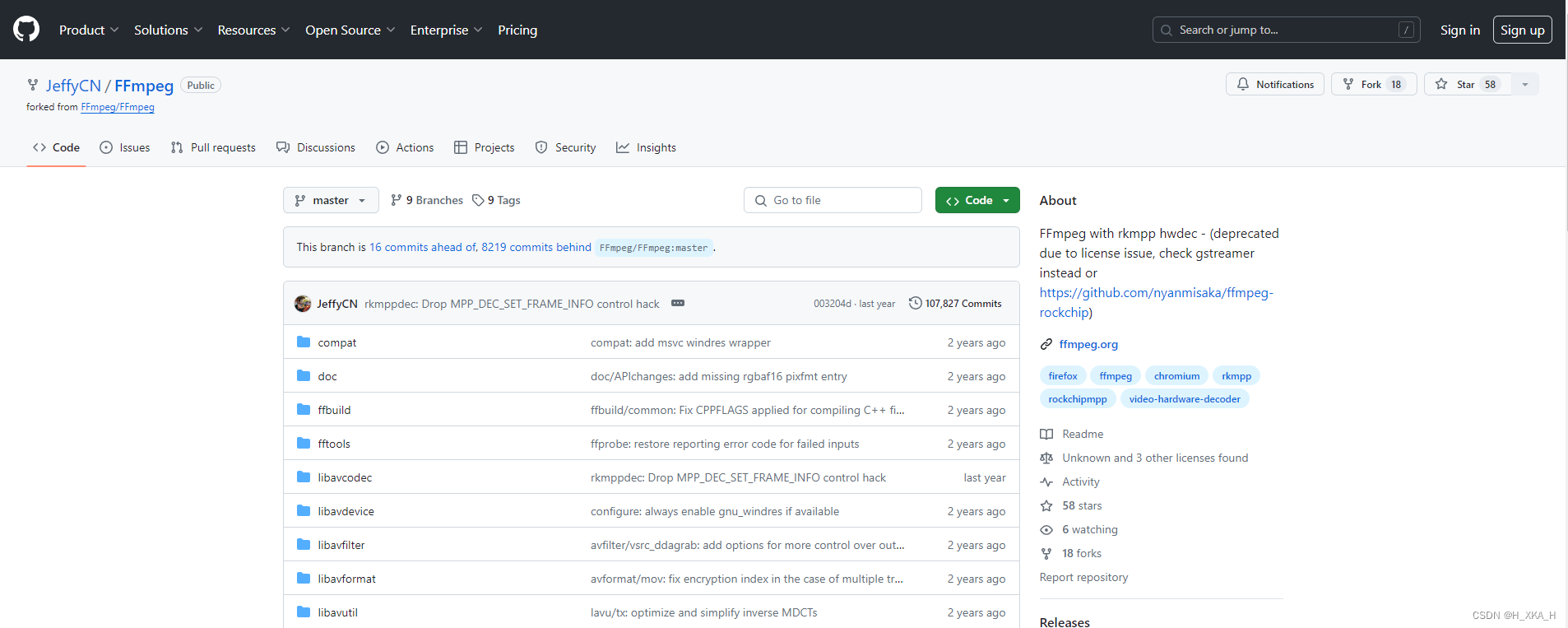View the 9 Tags list
The image size is (1568, 628).
pos(496,200)
